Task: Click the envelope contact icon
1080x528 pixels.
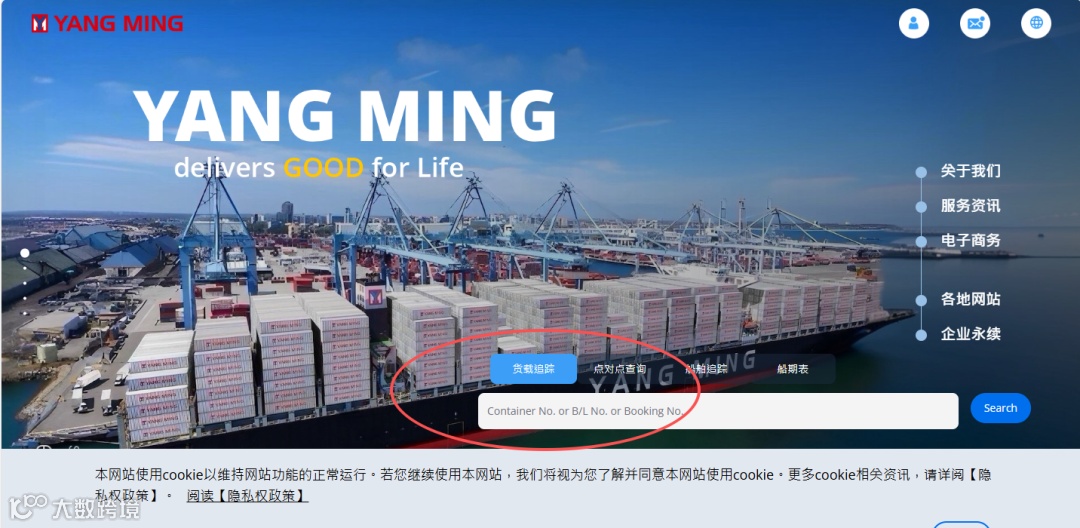Action: pos(975,23)
